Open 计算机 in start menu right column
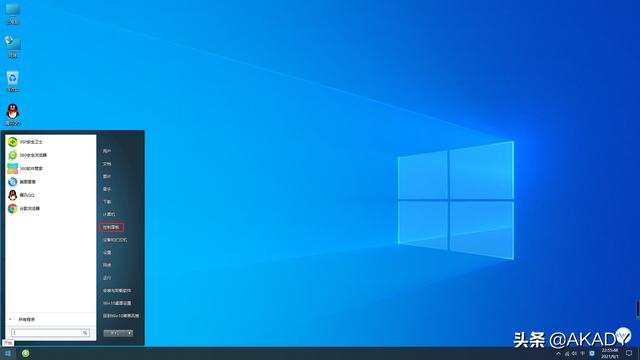Screen dimensions: 640x360 pos(109,215)
